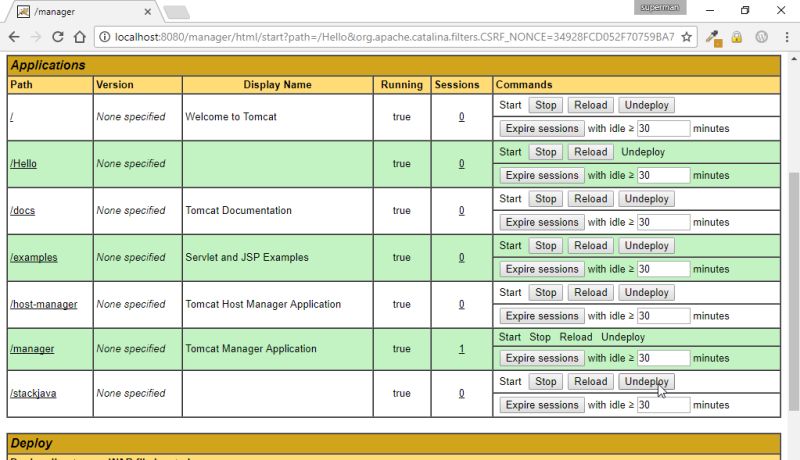Go back to previous page
The image size is (800, 460).
(x=14, y=37)
